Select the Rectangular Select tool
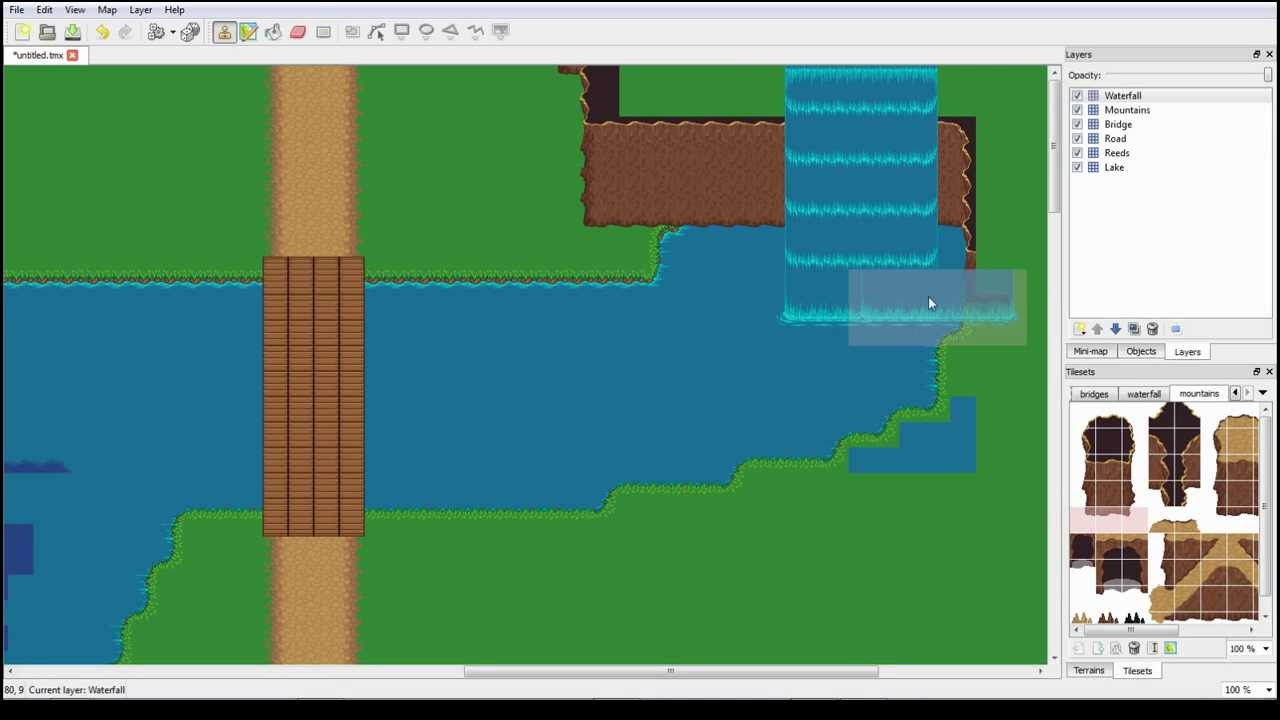Screen dimensions: 1280x720 [x=323, y=32]
